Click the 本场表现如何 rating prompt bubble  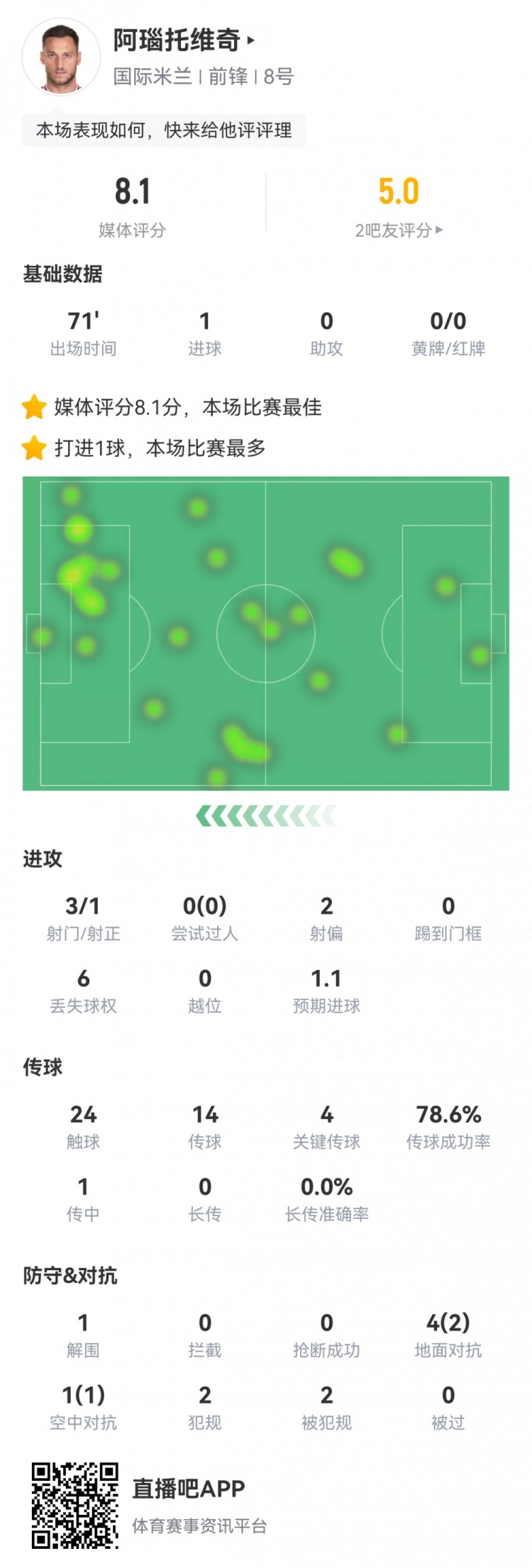pyautogui.click(x=164, y=130)
